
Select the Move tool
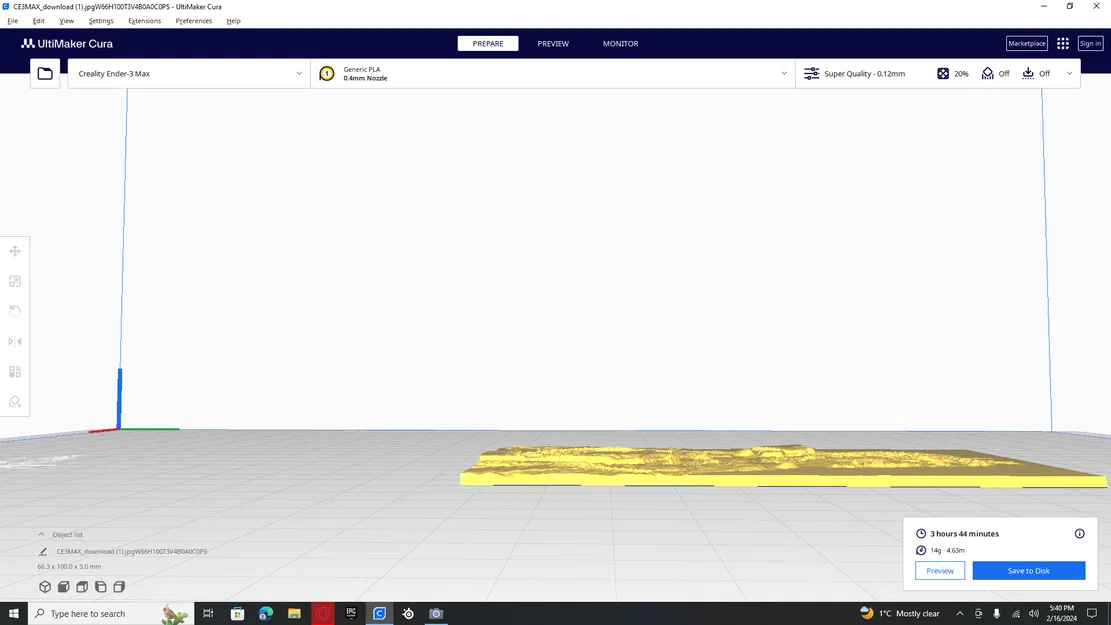15,252
